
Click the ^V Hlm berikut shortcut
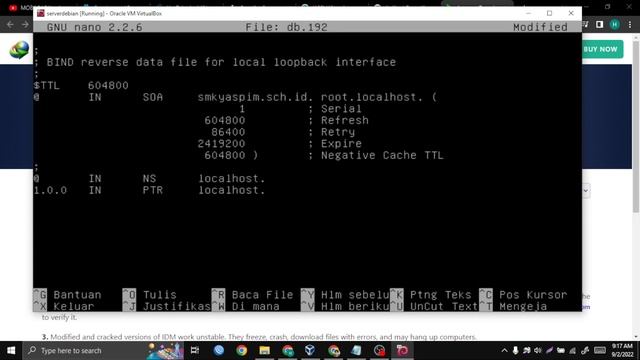[345, 306]
